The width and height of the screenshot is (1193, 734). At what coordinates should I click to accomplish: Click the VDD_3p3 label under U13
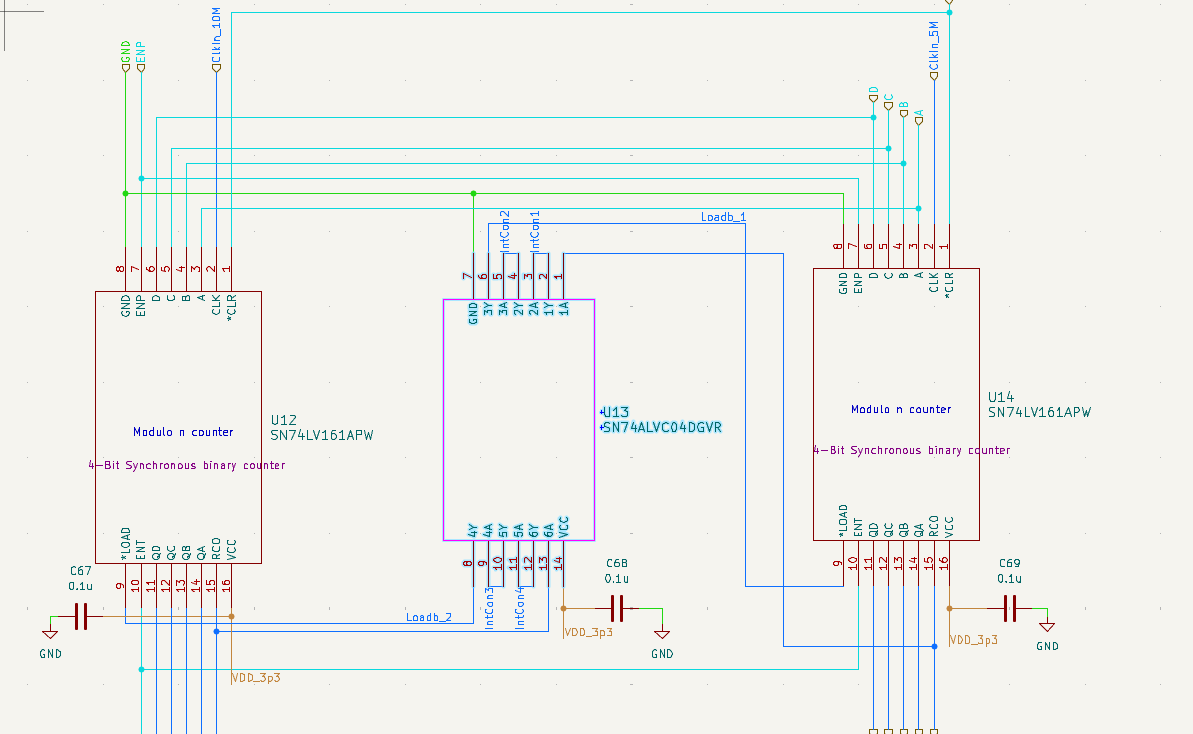pos(588,632)
